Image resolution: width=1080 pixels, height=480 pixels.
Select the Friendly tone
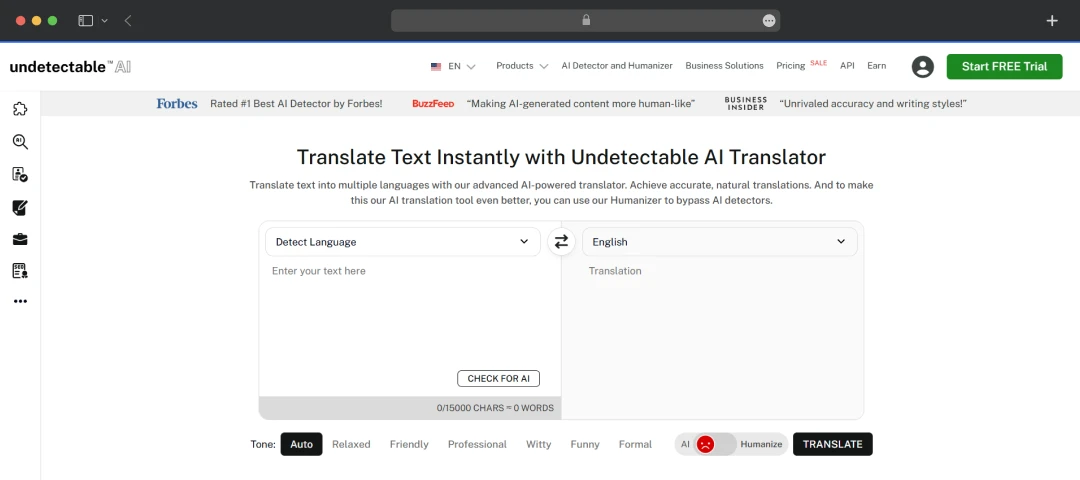[x=409, y=444]
